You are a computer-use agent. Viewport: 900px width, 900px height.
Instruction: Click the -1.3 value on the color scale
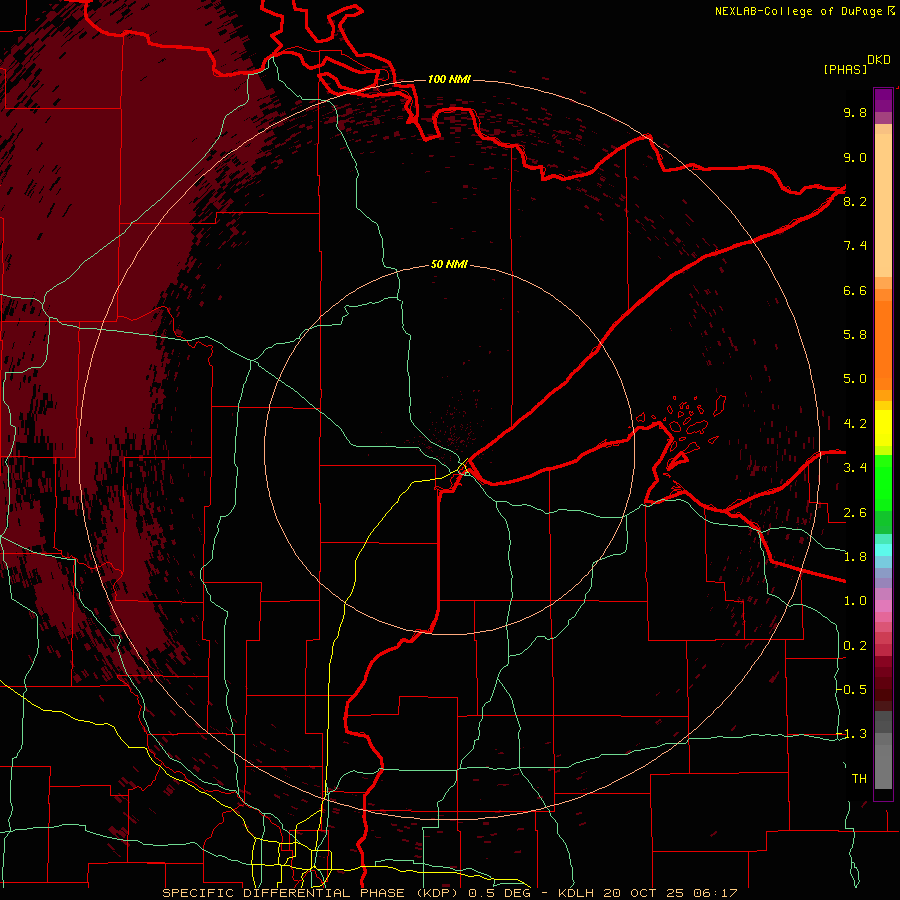click(x=852, y=734)
